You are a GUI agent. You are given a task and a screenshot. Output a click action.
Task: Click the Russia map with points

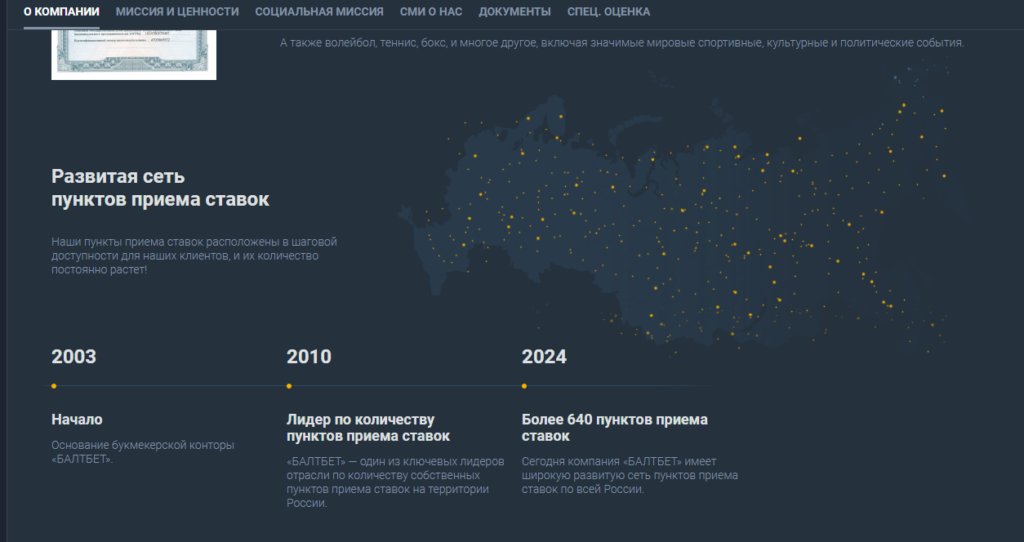point(676,206)
